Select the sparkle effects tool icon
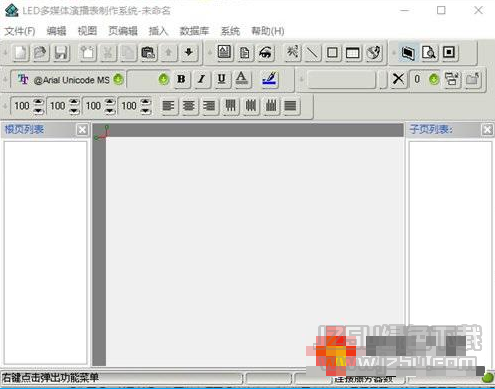495x389 pixels. click(292, 52)
